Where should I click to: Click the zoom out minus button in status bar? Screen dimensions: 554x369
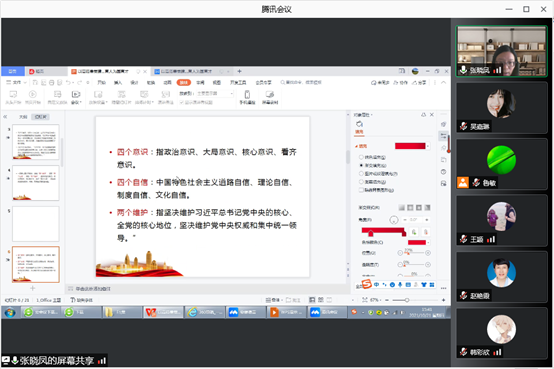click(387, 300)
